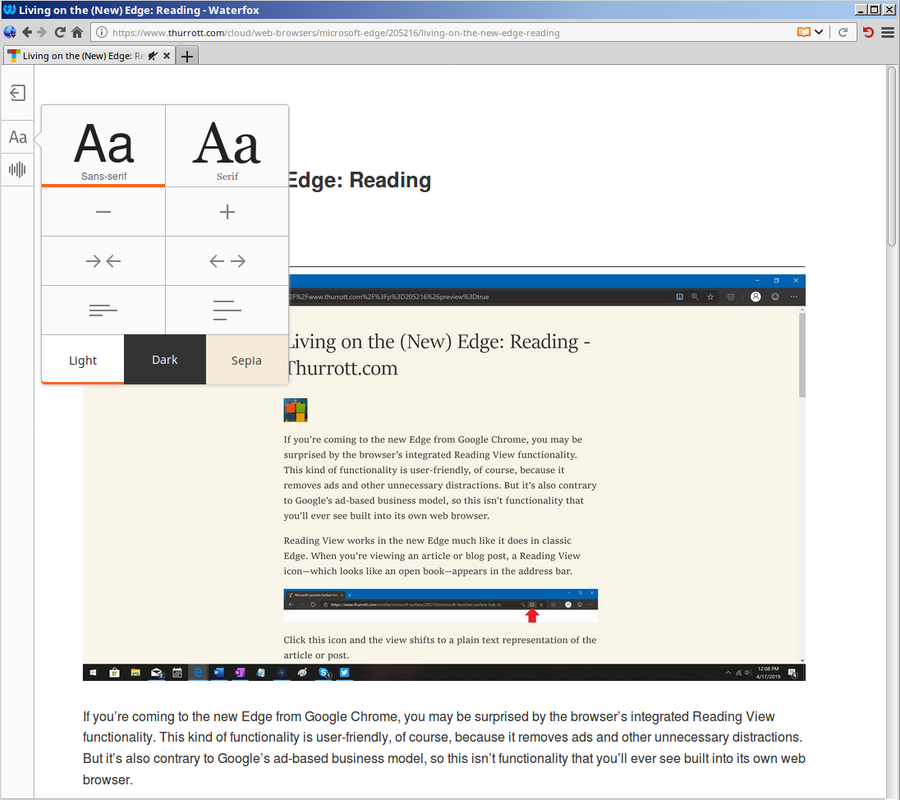Image resolution: width=900 pixels, height=800 pixels.
Task: Choose the Sans-serif font option
Action: coord(103,146)
